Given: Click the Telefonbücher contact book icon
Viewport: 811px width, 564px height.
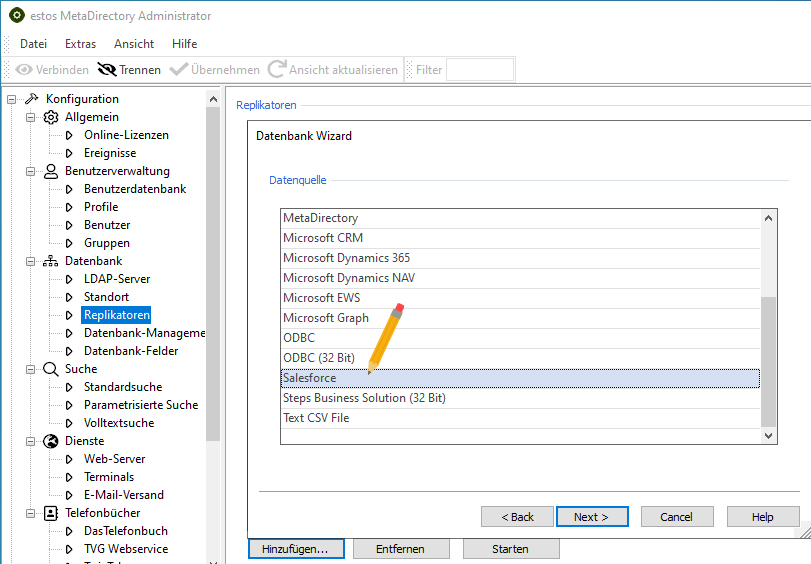Looking at the screenshot, I should tap(51, 513).
